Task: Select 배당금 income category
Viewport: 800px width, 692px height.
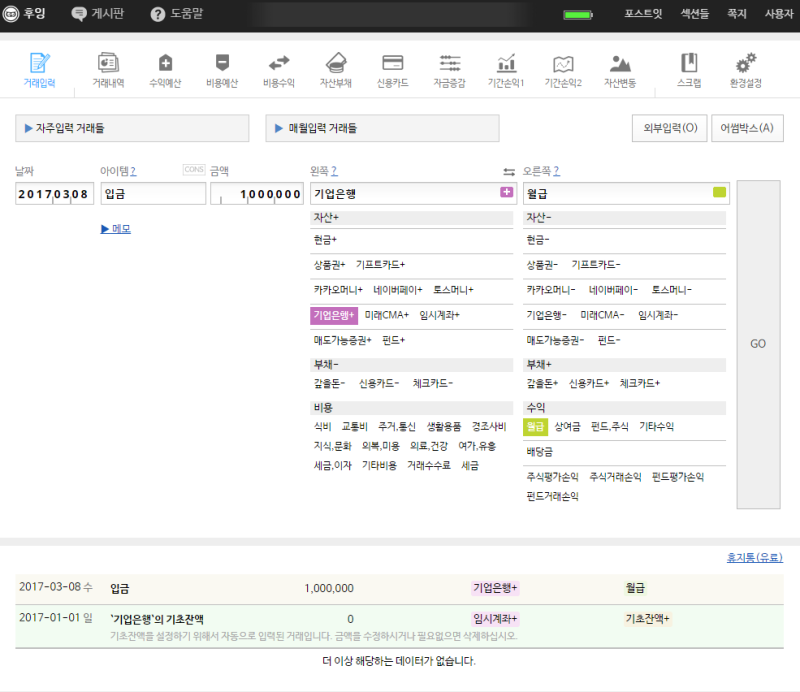Action: [539, 452]
